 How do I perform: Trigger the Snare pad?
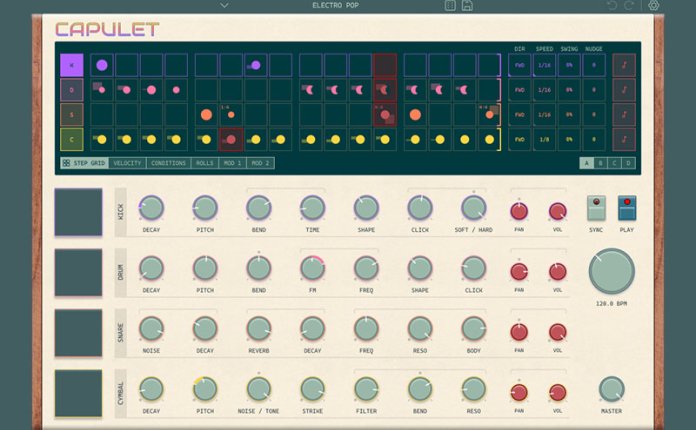coord(78,332)
